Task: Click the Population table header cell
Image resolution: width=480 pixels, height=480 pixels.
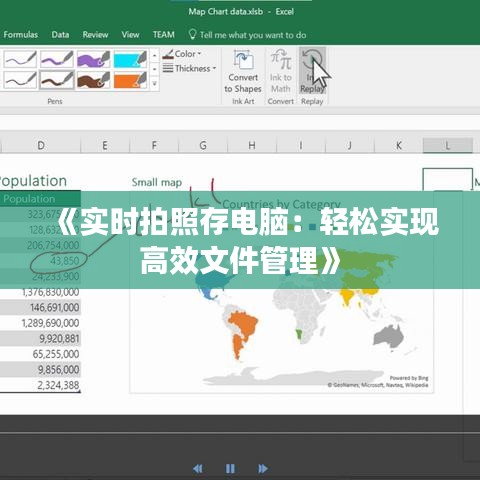Action: point(40,199)
